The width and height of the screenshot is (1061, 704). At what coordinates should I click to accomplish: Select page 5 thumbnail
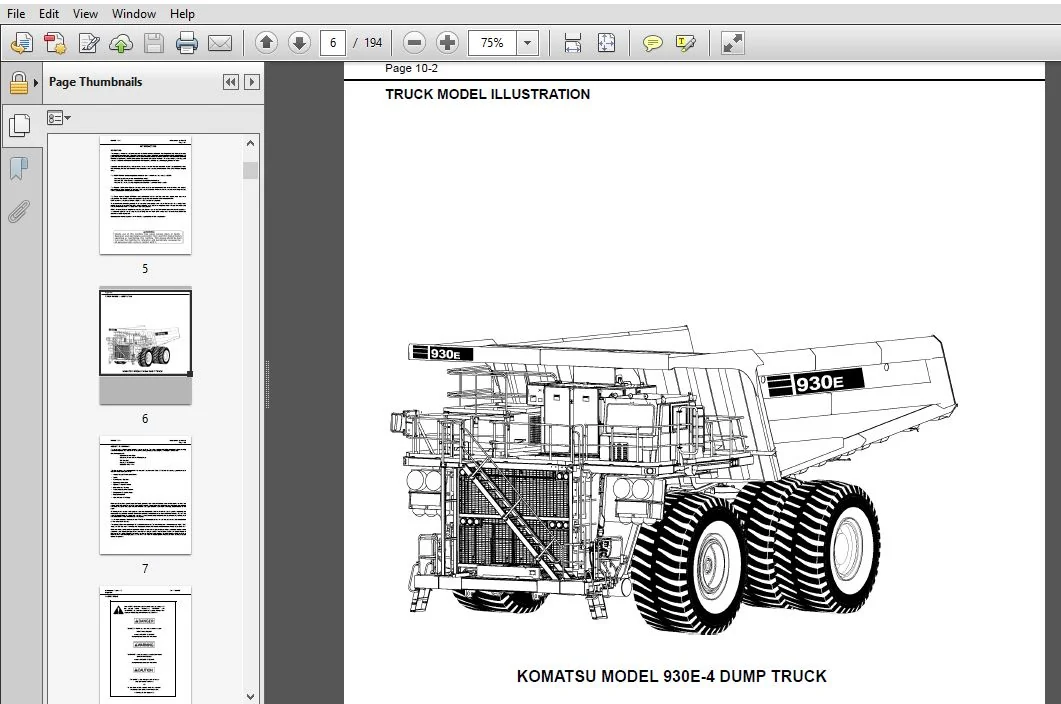[x=145, y=195]
